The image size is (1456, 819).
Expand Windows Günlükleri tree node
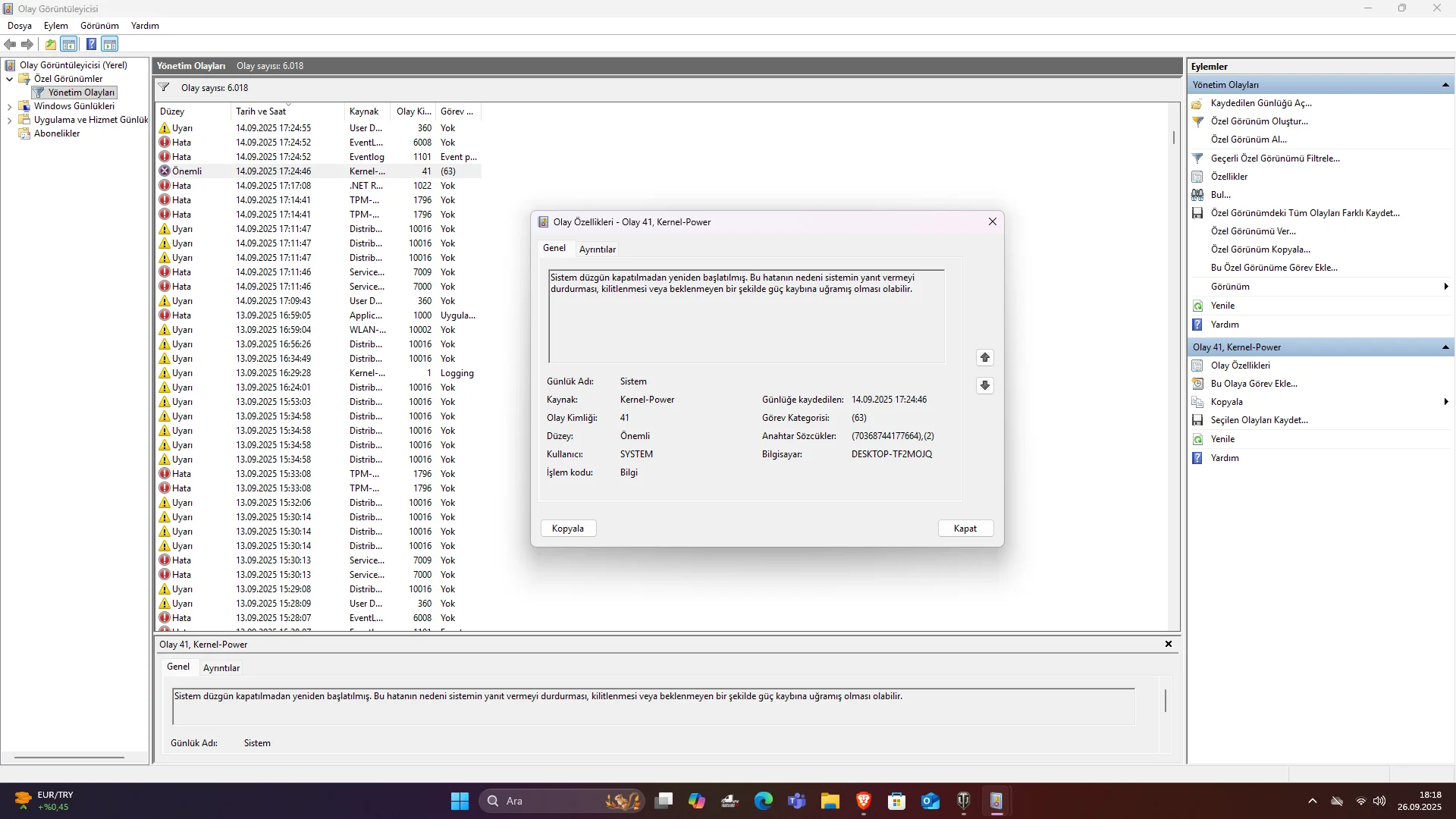[9, 107]
